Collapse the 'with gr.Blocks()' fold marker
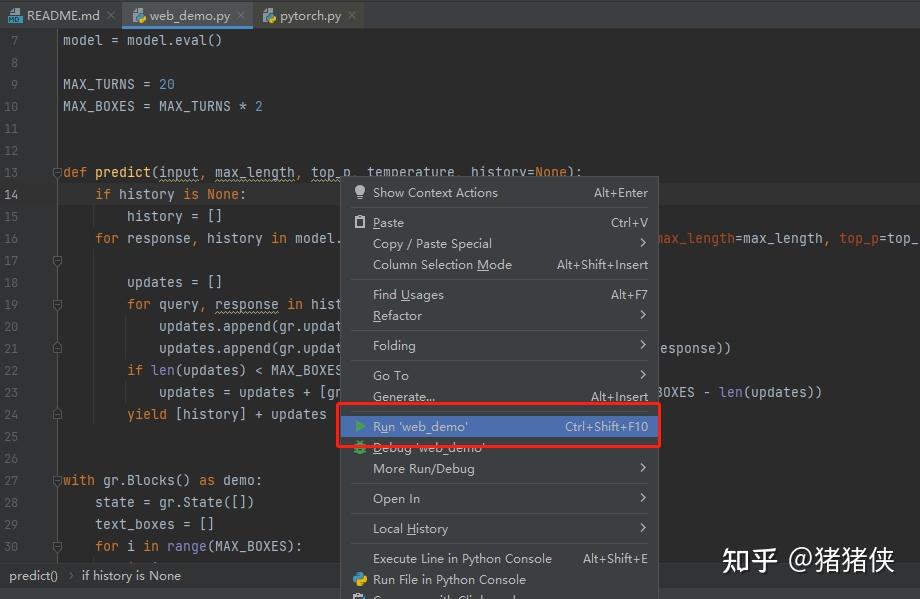This screenshot has width=920, height=599. pyautogui.click(x=57, y=480)
